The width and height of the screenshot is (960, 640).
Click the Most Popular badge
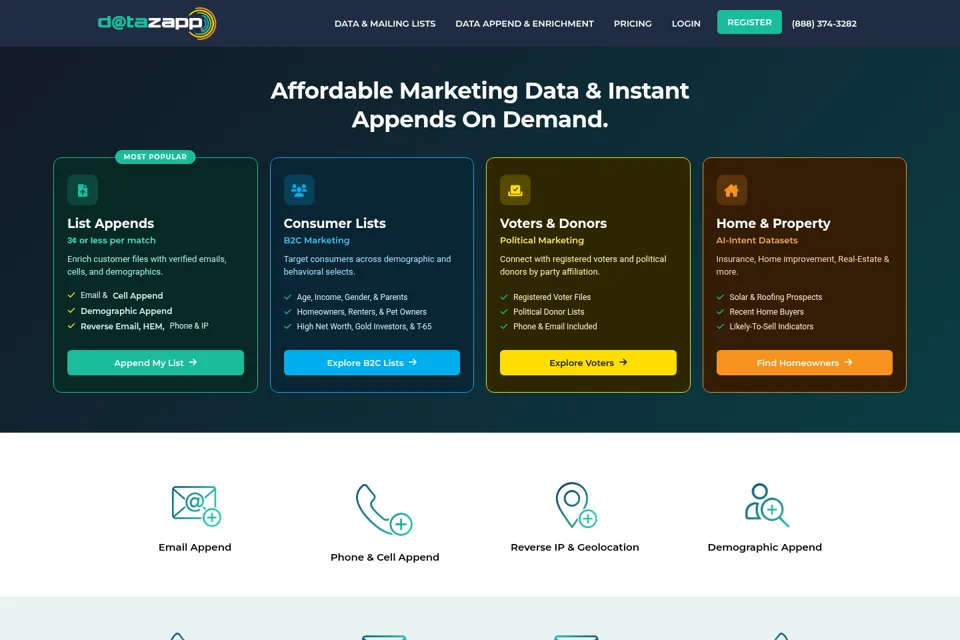coord(155,157)
